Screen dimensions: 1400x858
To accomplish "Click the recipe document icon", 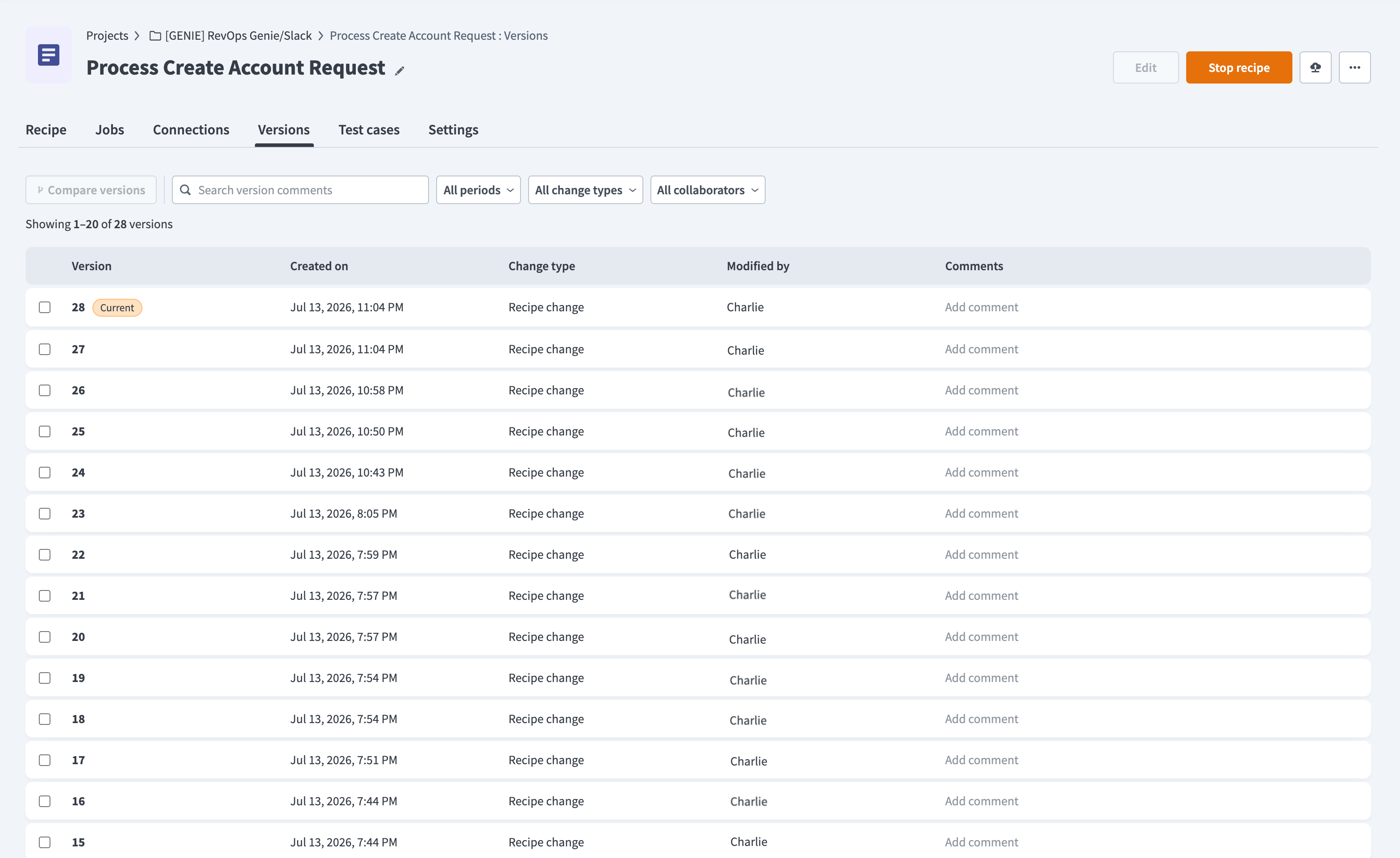I will [x=48, y=55].
